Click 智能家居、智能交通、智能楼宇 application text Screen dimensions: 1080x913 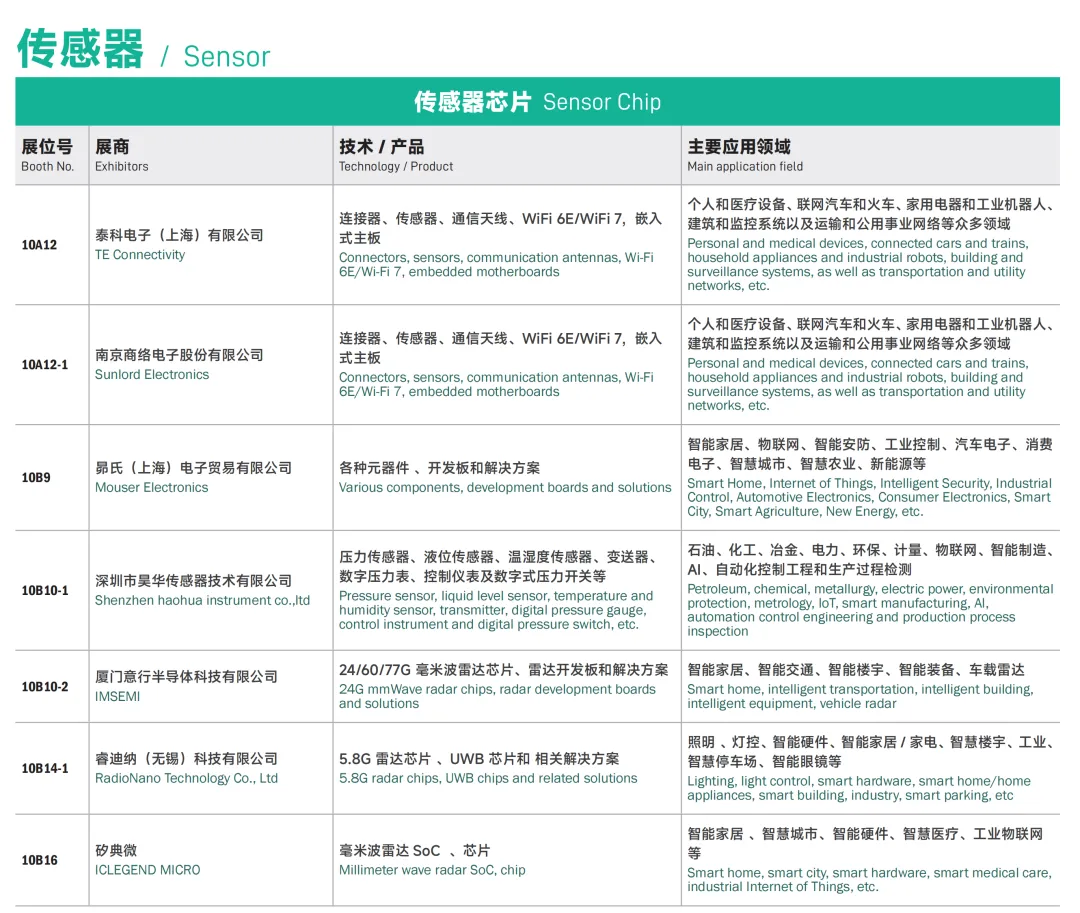tap(855, 670)
